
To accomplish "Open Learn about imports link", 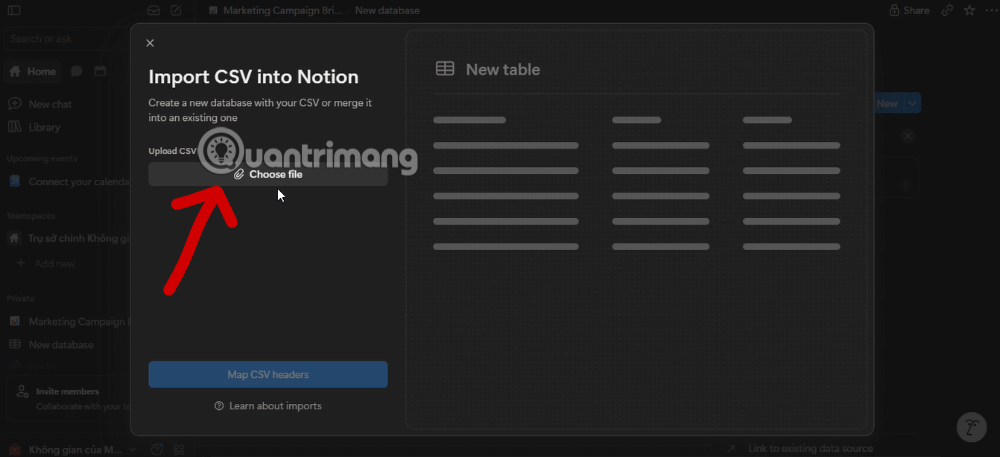I will point(268,406).
